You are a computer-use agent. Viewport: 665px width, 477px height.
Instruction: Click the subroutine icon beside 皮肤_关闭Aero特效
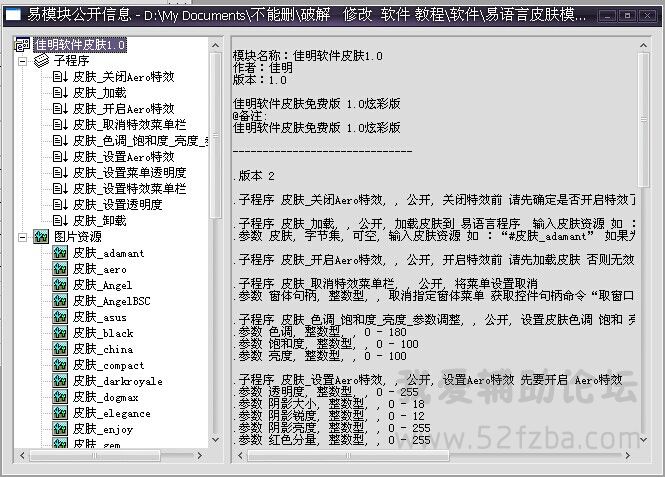[x=60, y=77]
